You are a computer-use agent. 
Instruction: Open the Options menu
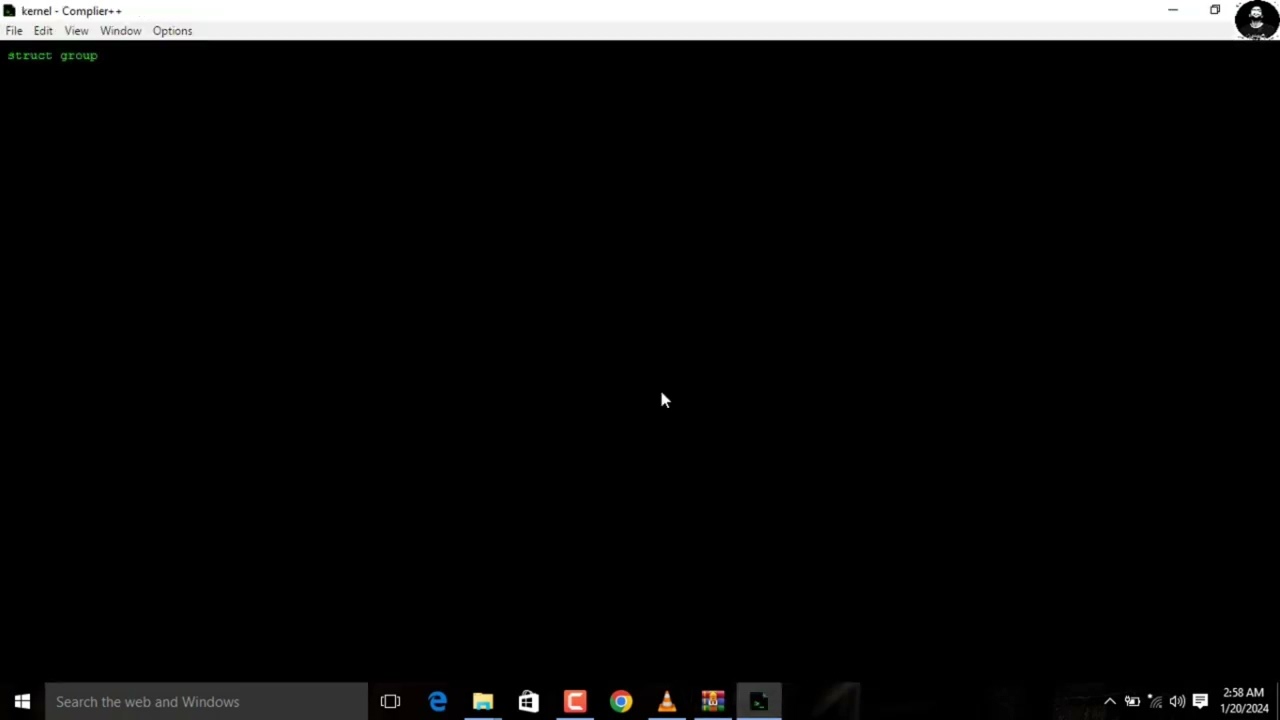click(172, 31)
